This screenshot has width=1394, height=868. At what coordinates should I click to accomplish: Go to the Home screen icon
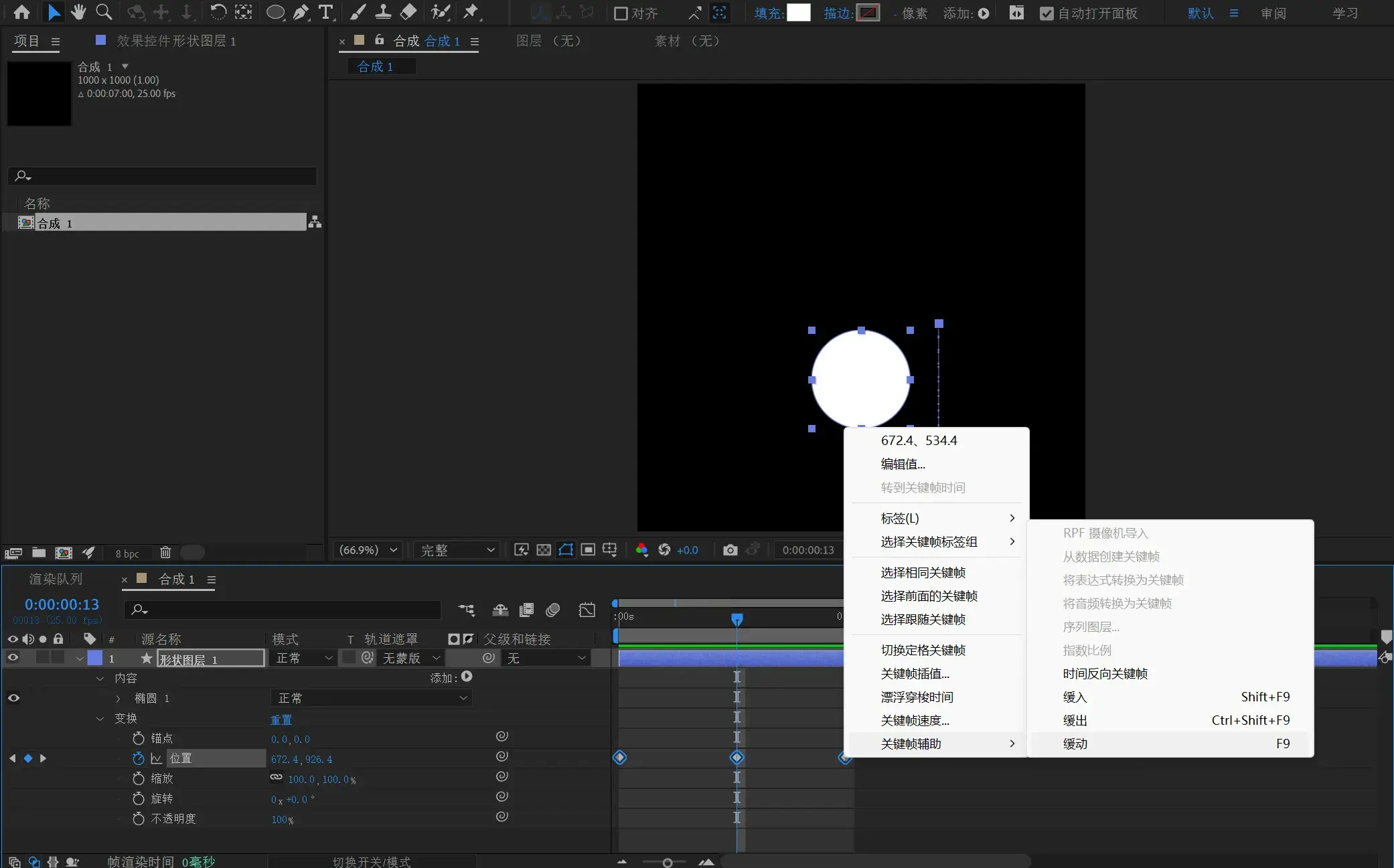pos(22,12)
